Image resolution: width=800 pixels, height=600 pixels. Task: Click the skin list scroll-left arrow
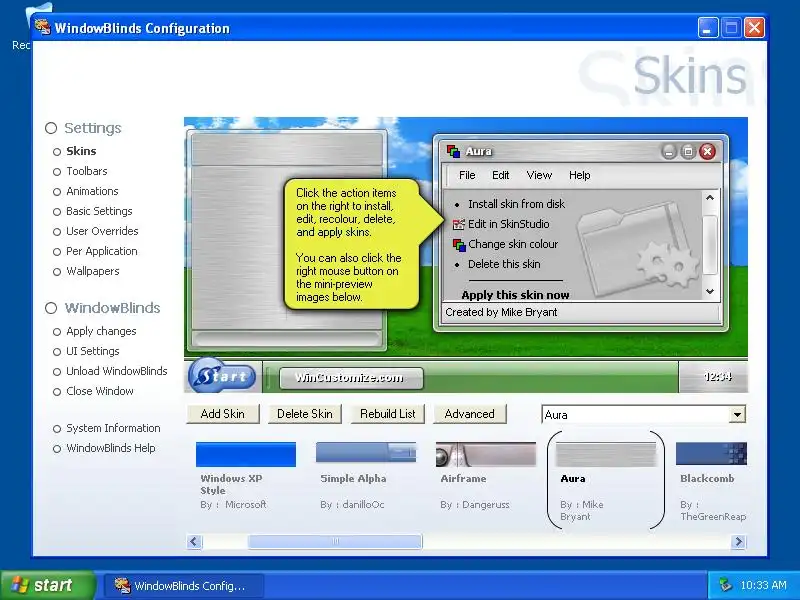point(194,541)
